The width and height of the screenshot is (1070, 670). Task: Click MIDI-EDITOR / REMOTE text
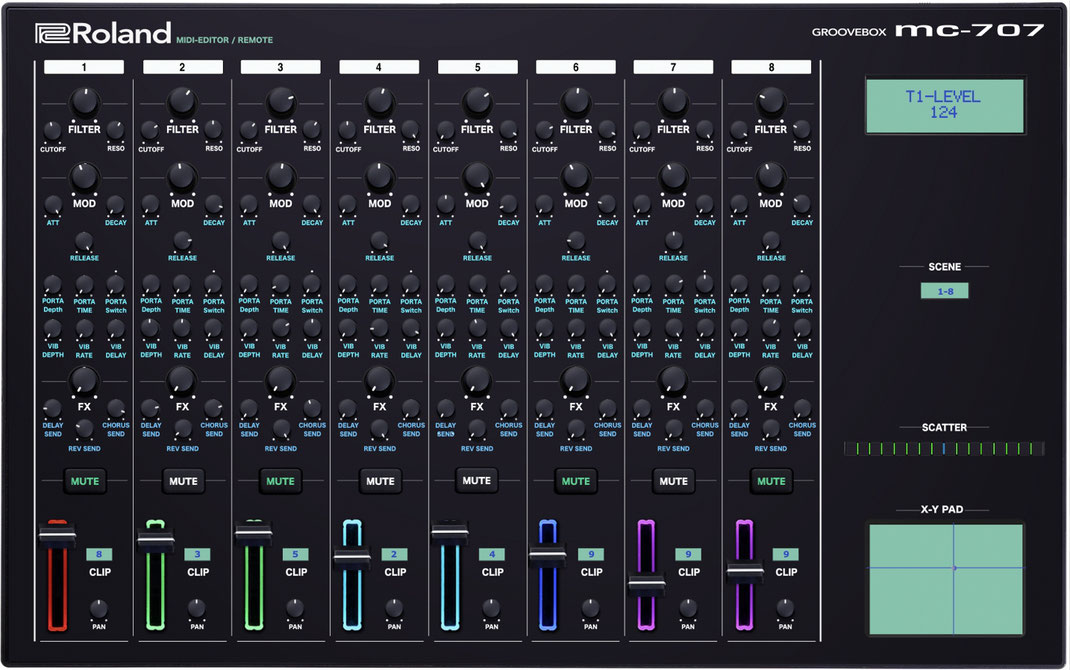pos(225,40)
